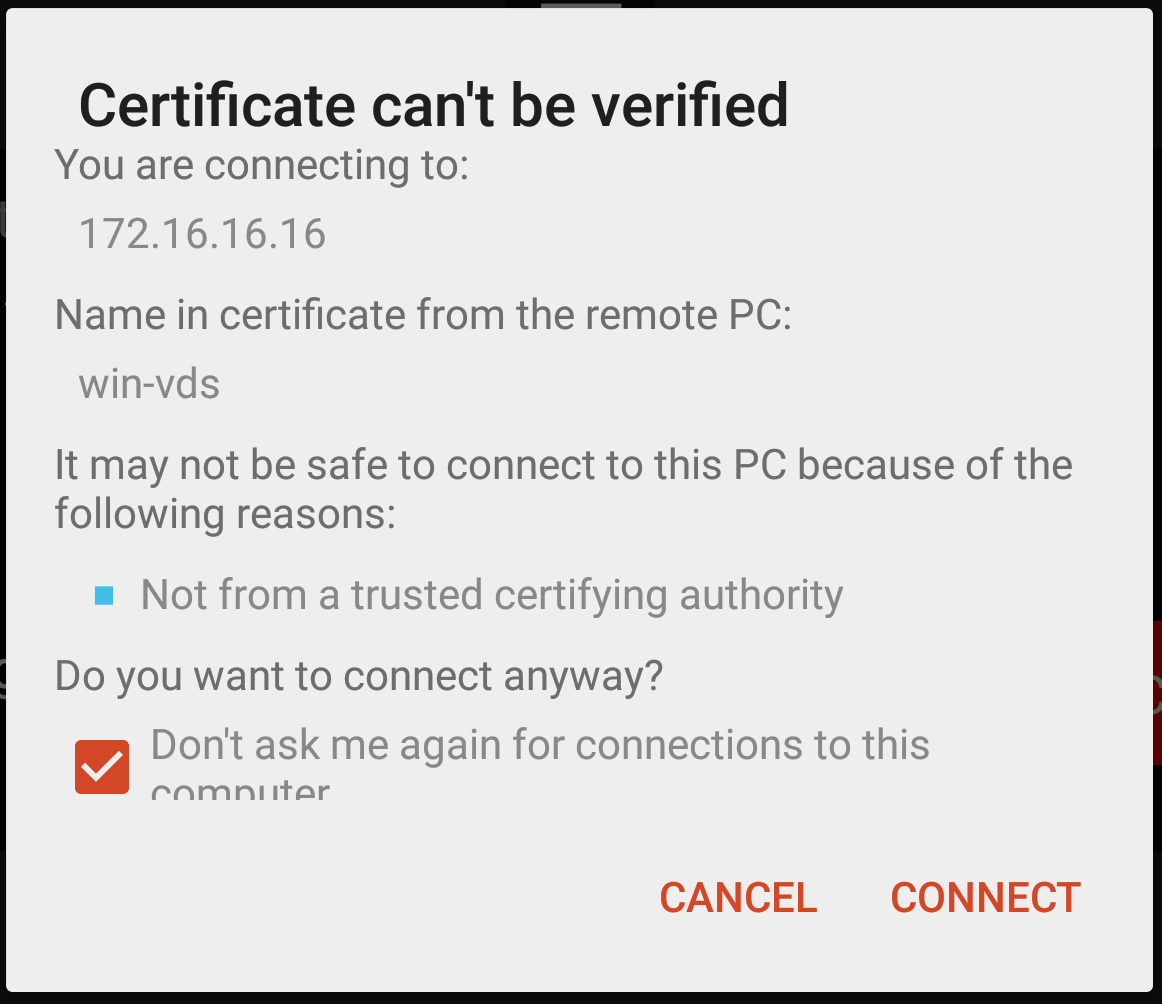This screenshot has height=1004, width=1162.
Task: Click the "It may not be safe" warning text
Action: pos(563,465)
